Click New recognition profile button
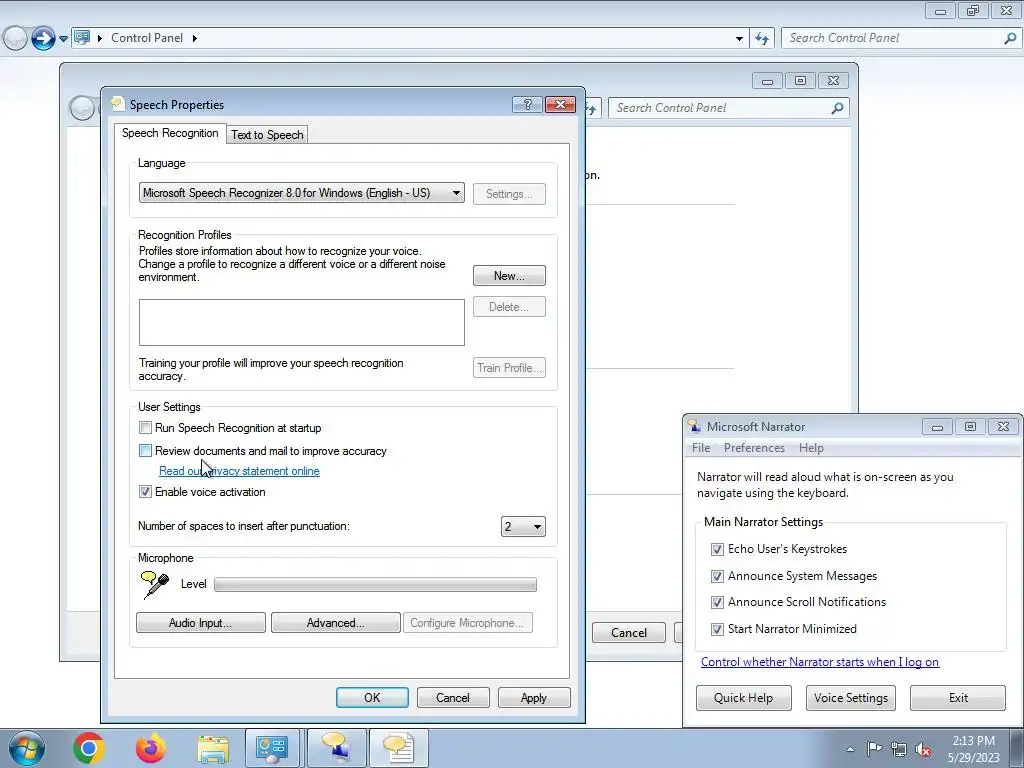This screenshot has height=768, width=1024. (x=509, y=276)
